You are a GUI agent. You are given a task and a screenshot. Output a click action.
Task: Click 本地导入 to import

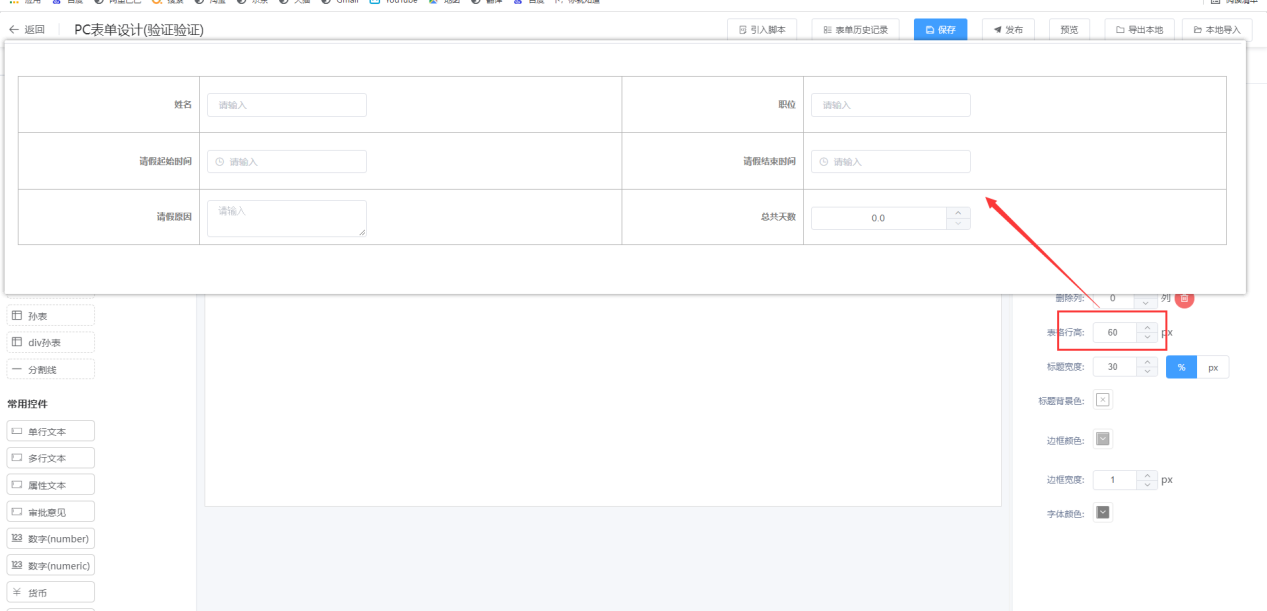click(x=1217, y=30)
